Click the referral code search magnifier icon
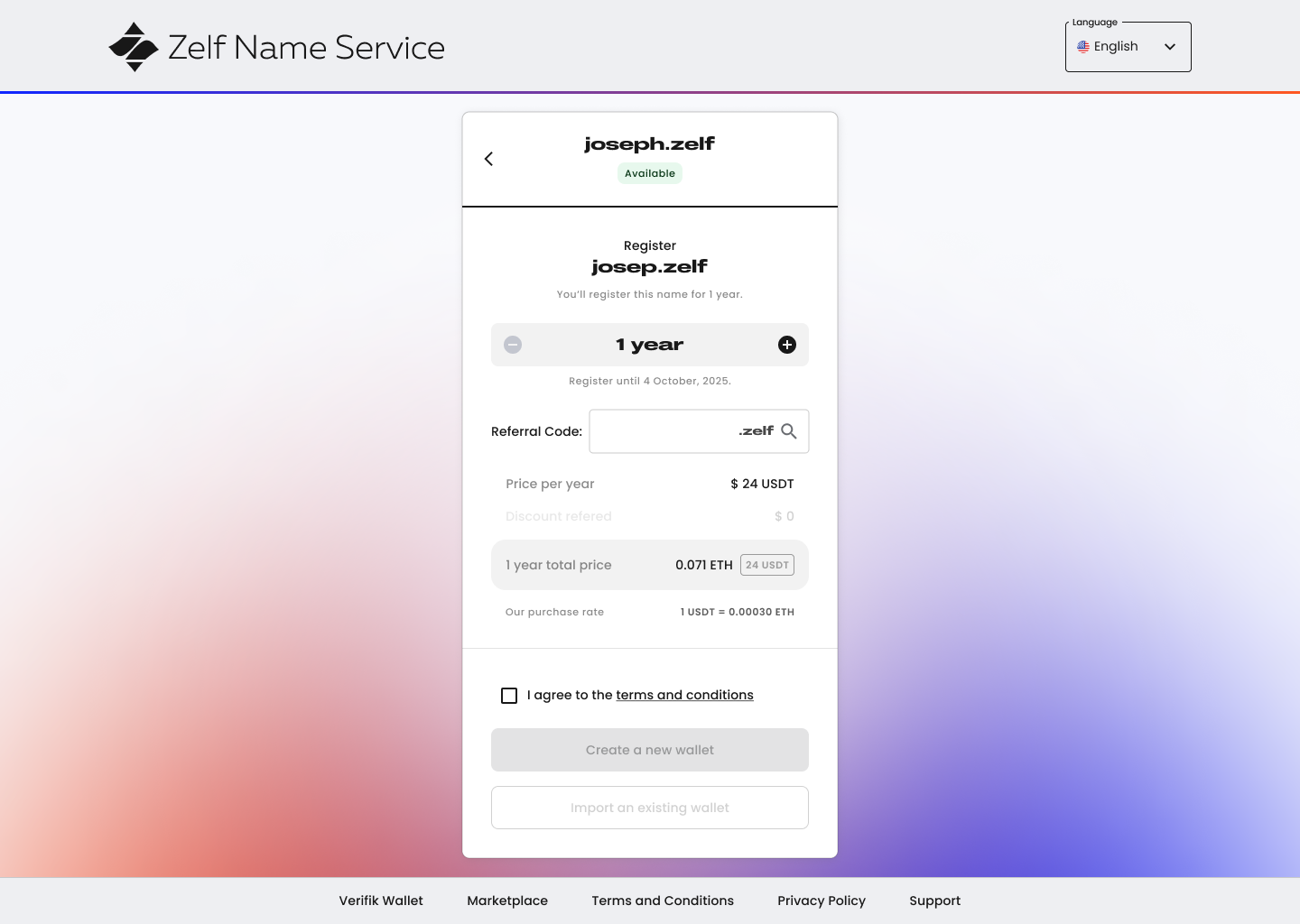Screen dimensions: 1300x924 (789, 431)
